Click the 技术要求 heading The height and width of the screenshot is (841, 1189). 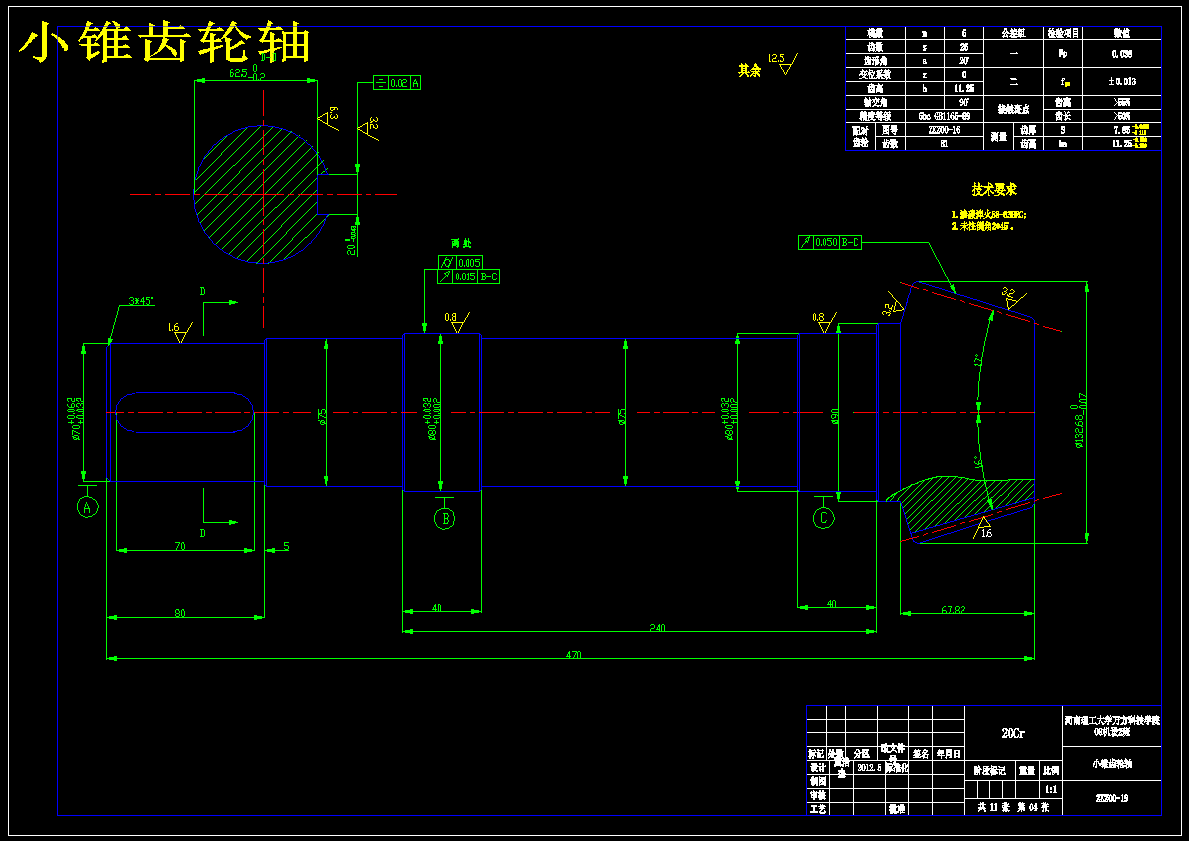click(994, 189)
